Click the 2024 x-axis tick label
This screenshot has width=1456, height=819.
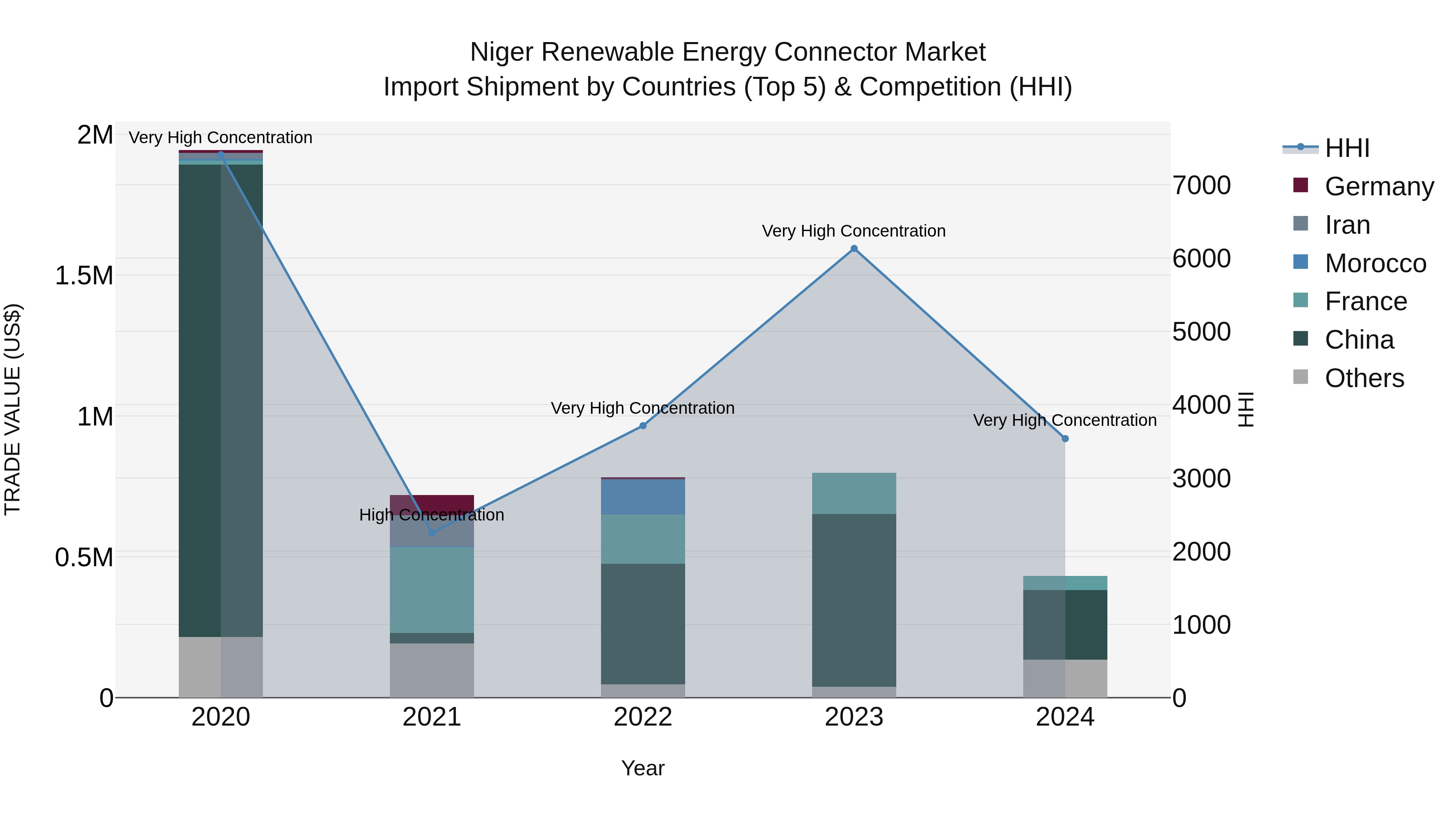tap(1065, 717)
